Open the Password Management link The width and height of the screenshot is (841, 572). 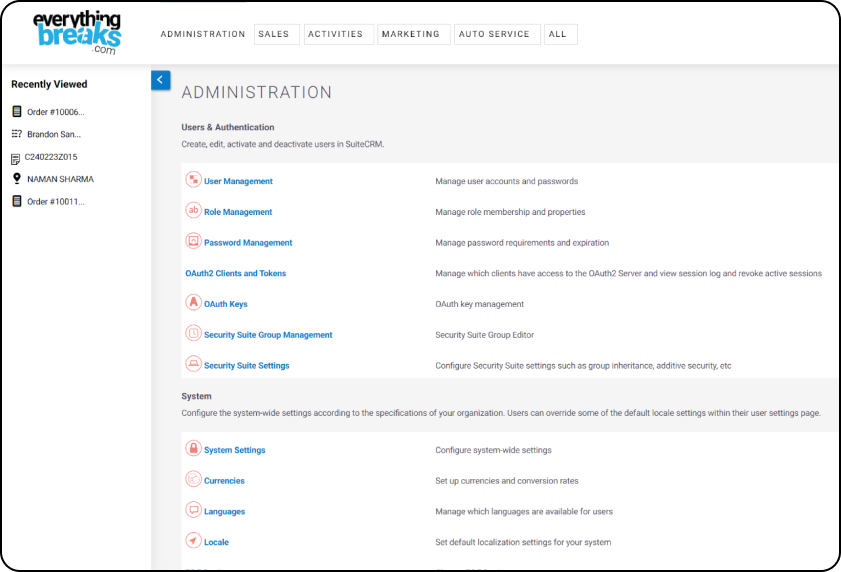pos(248,243)
